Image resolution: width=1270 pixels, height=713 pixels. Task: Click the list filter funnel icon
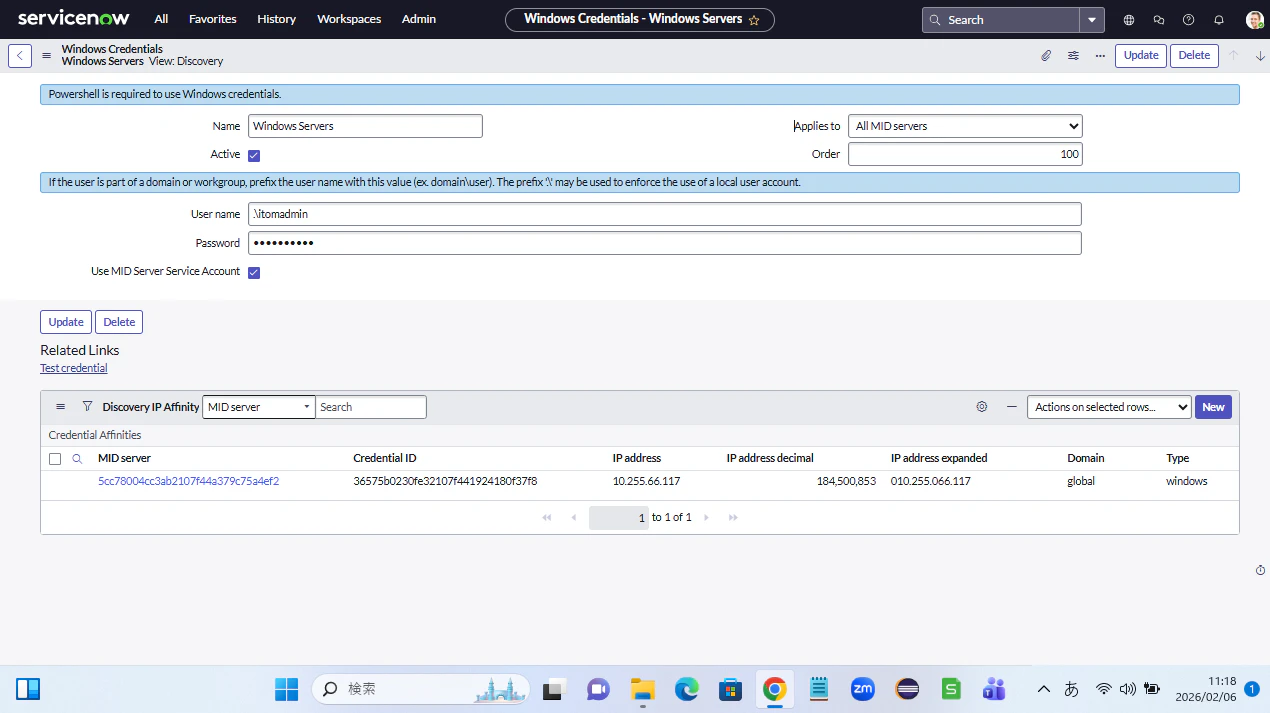pos(87,407)
